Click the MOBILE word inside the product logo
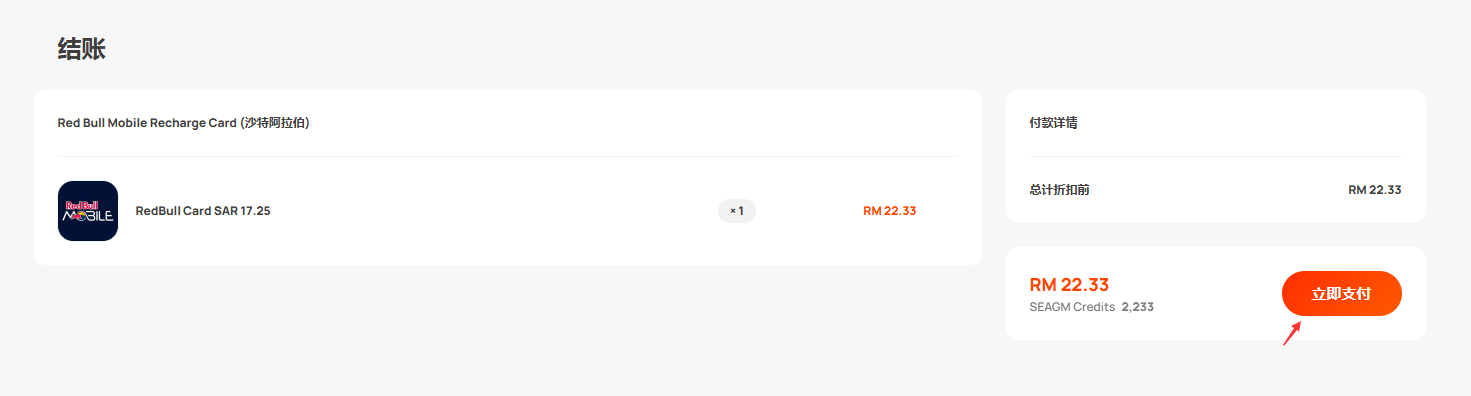 tap(88, 216)
